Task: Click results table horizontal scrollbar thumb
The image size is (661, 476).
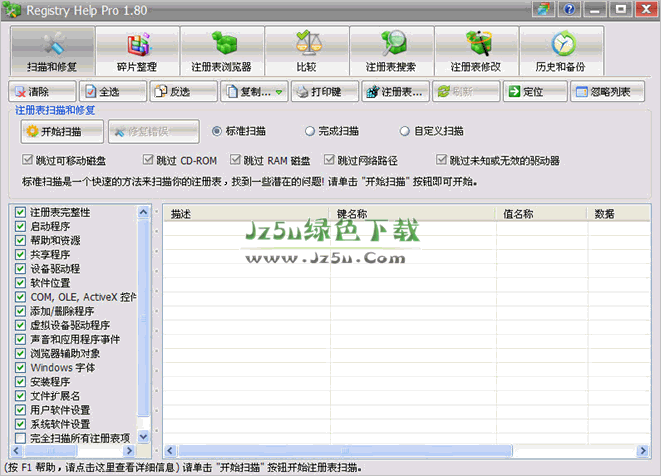Action: tap(345, 451)
